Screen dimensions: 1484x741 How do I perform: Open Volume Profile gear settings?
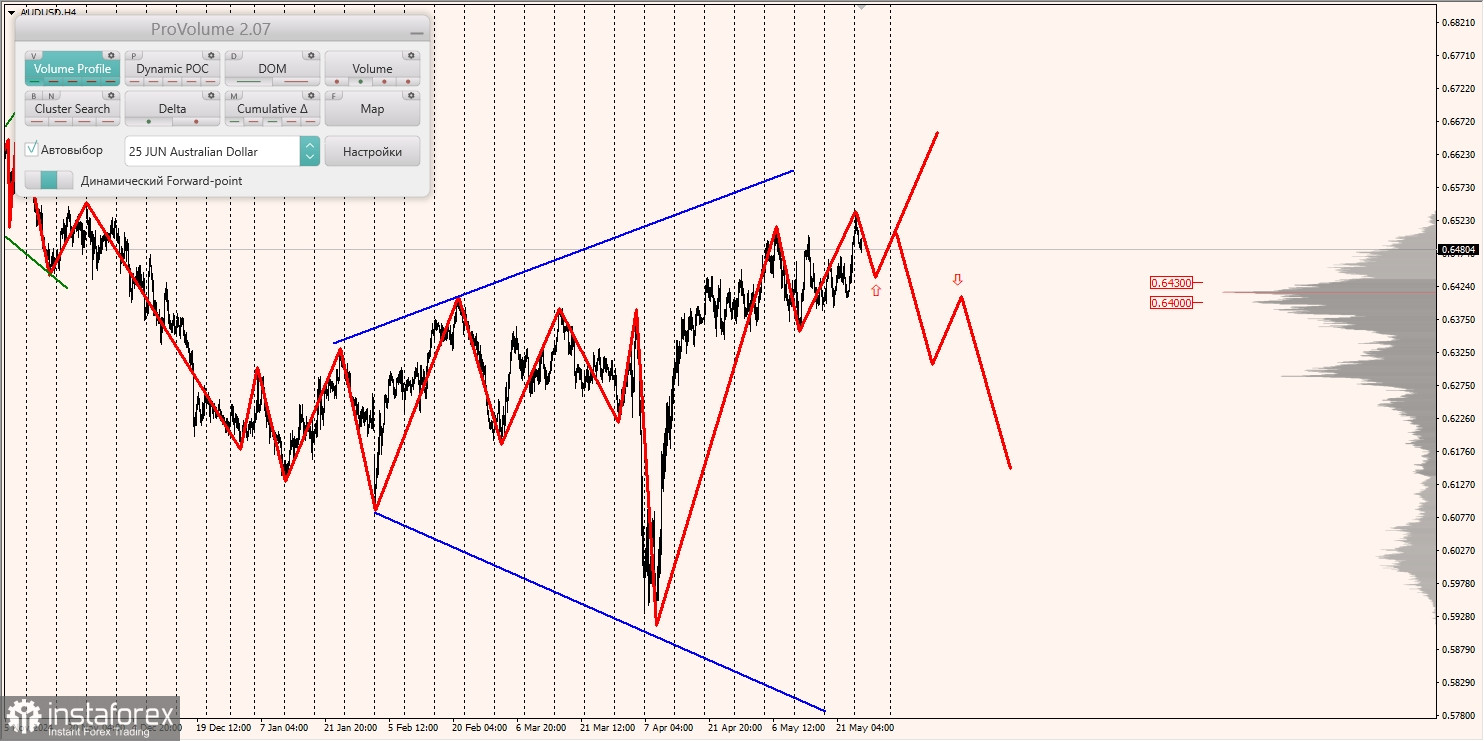click(x=111, y=55)
